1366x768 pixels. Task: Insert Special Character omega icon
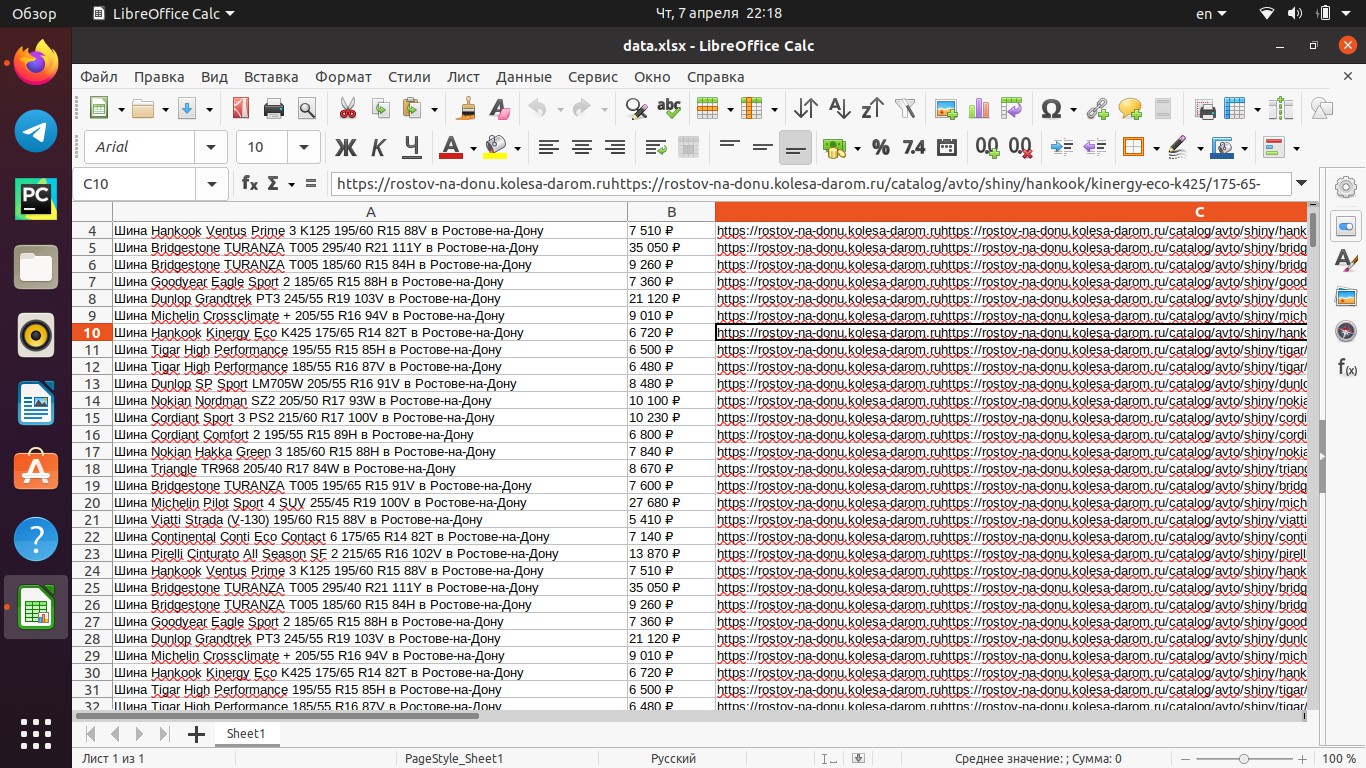pyautogui.click(x=1051, y=109)
